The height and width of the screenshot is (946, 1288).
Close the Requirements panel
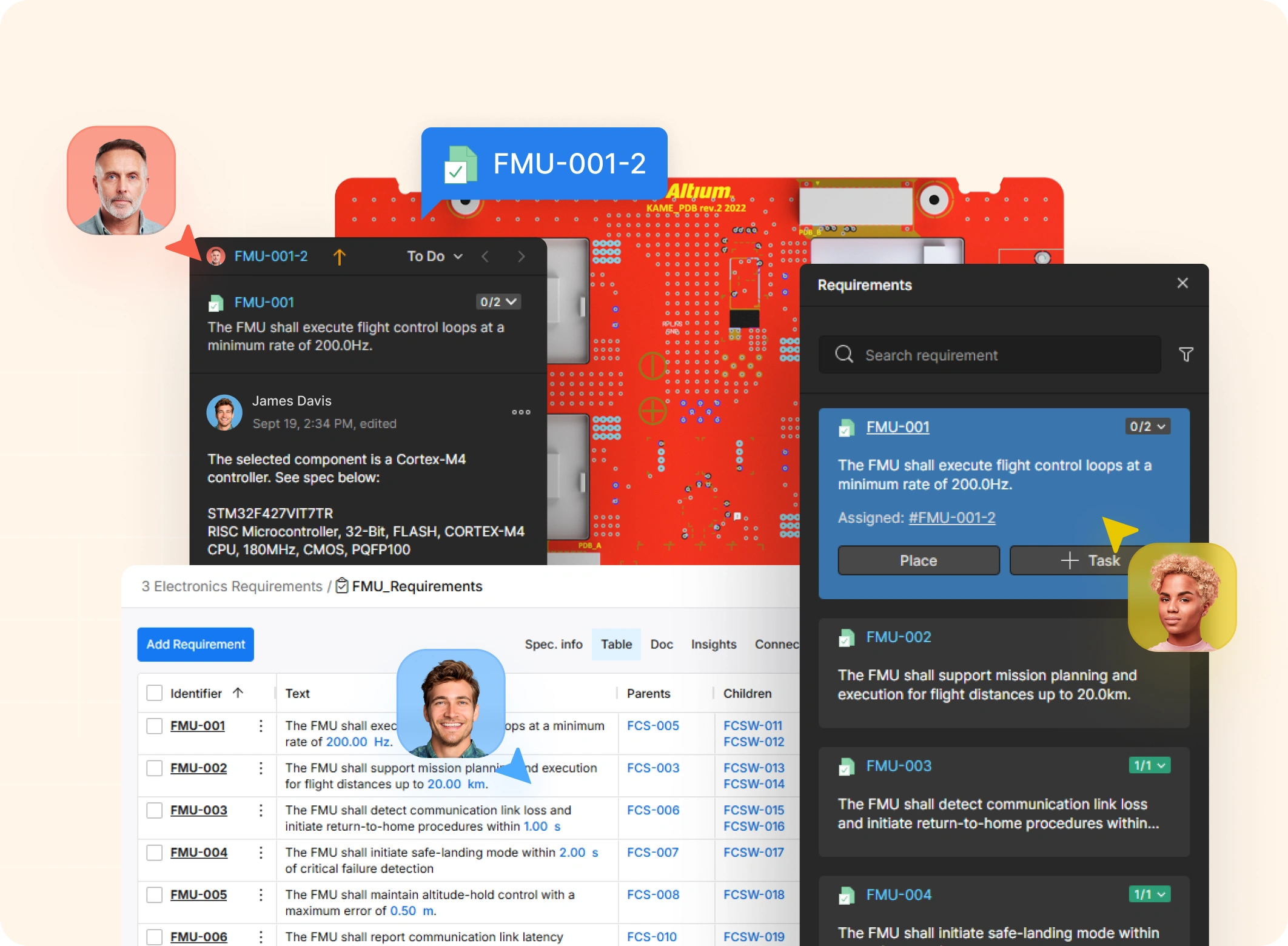point(1182,283)
